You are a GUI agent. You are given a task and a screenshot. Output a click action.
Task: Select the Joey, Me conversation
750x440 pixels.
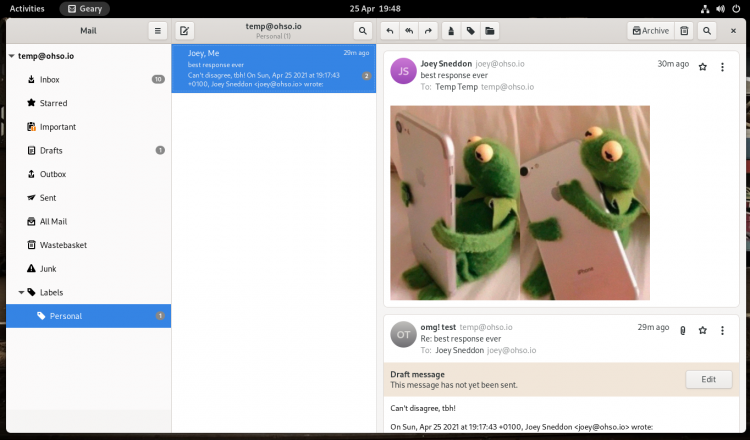[274, 68]
